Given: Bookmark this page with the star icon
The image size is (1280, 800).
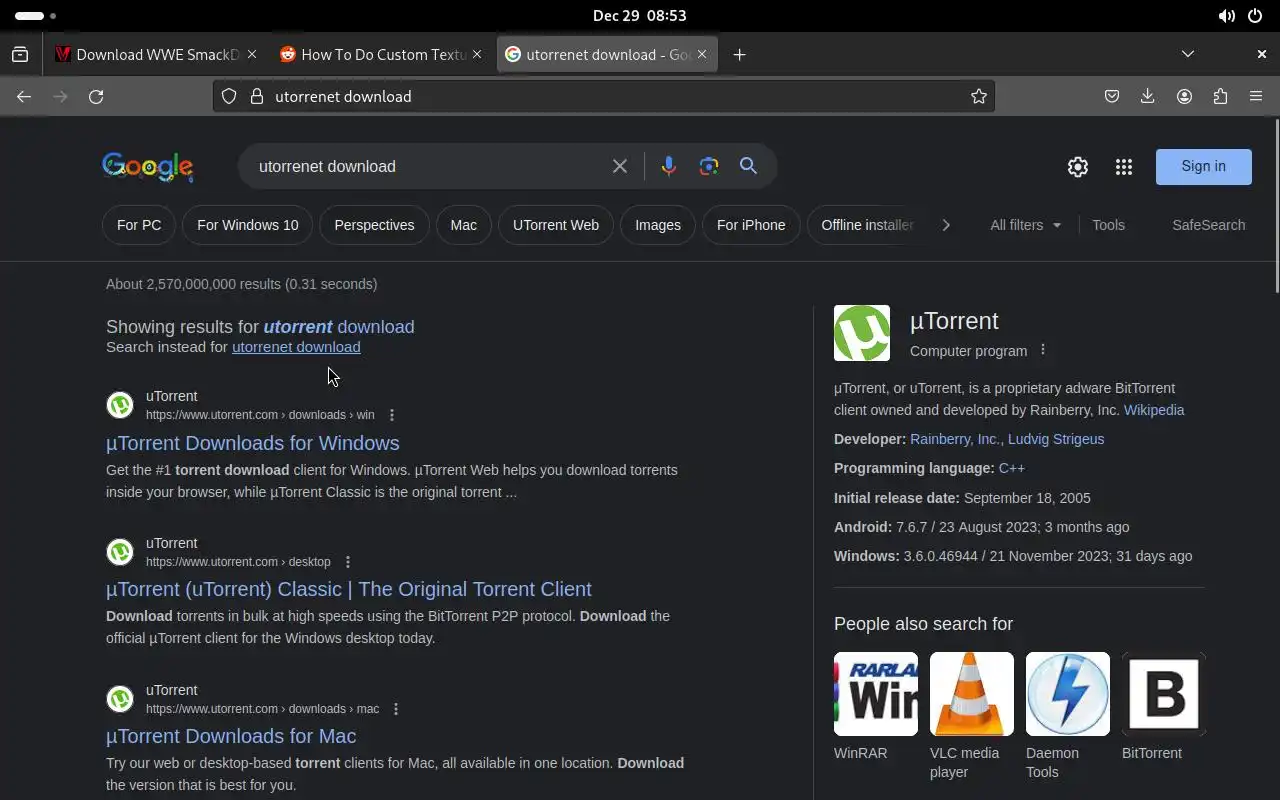Looking at the screenshot, I should point(979,96).
